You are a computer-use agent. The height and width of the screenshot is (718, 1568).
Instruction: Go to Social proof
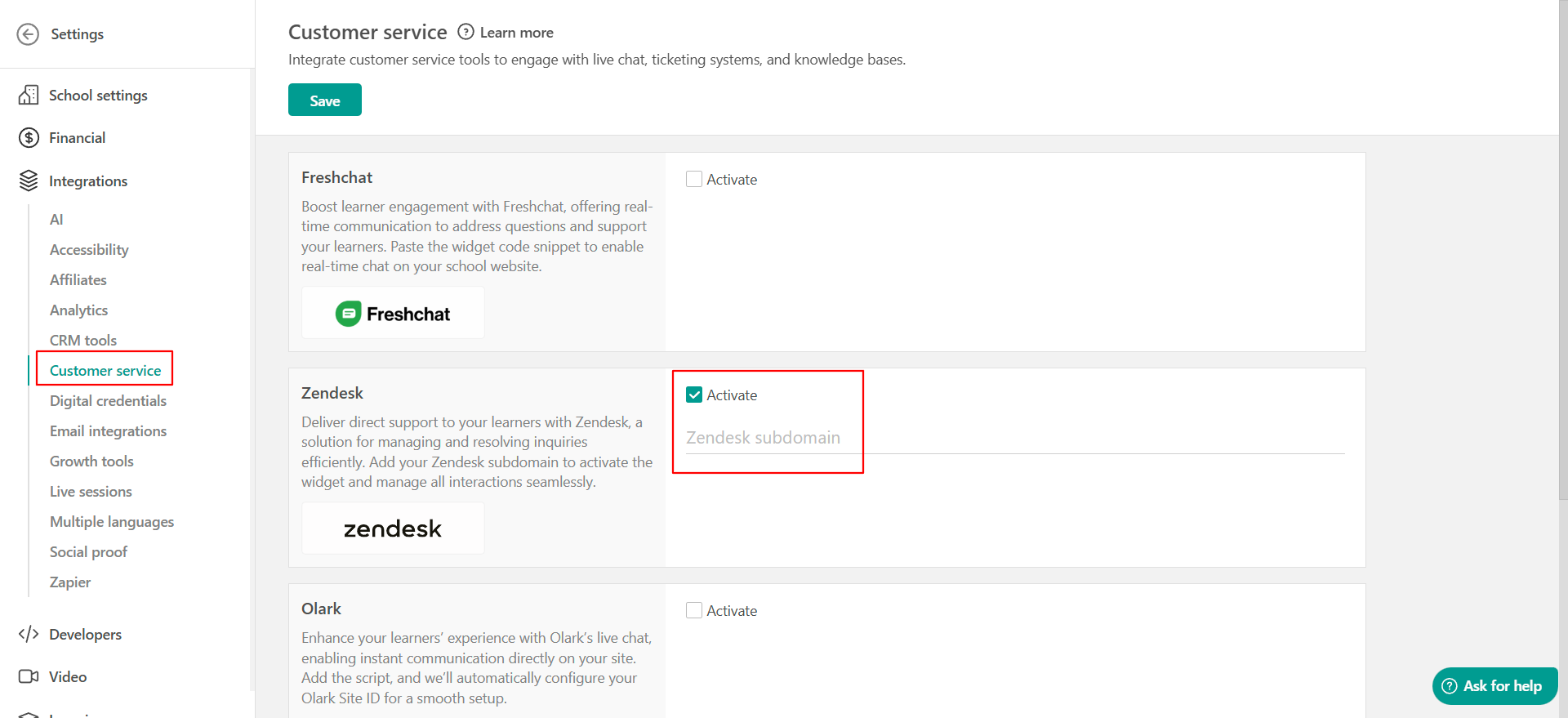88,551
